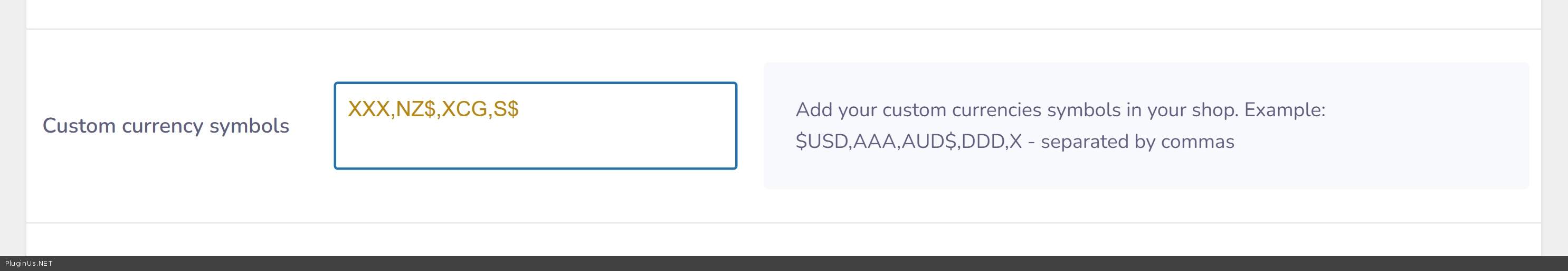Click the word "Custom" in the field label

pyautogui.click(x=79, y=125)
